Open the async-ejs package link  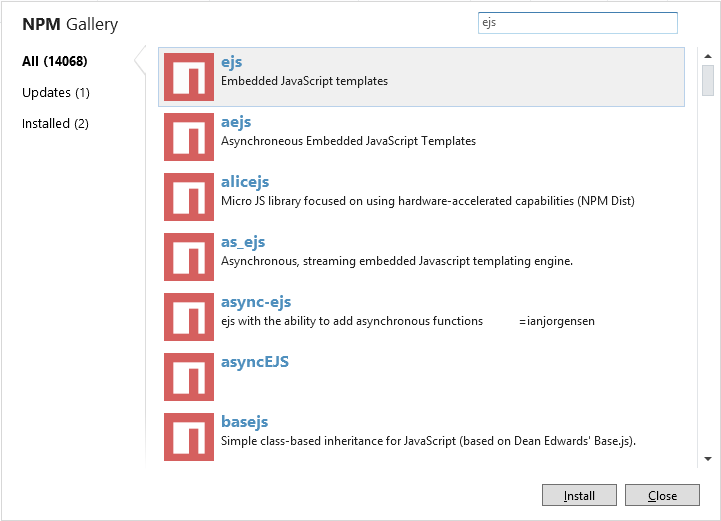click(256, 302)
